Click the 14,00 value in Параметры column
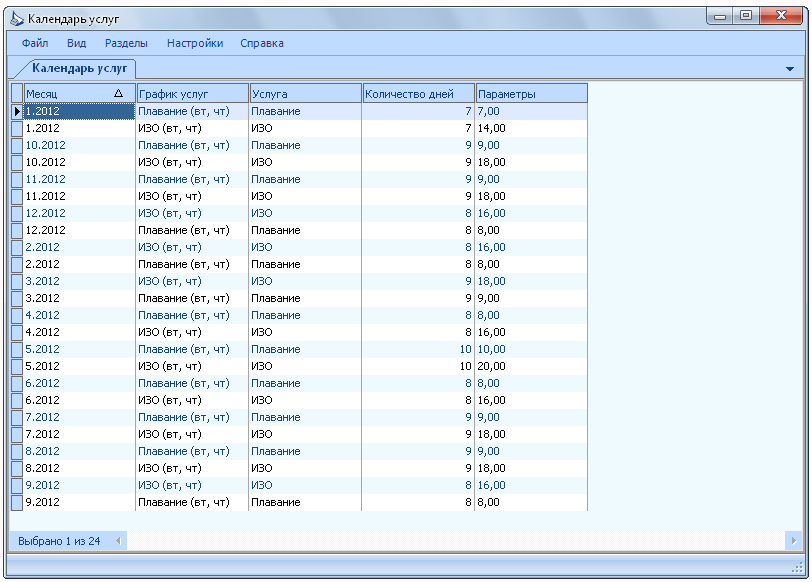The width and height of the screenshot is (812, 582). pos(491,128)
